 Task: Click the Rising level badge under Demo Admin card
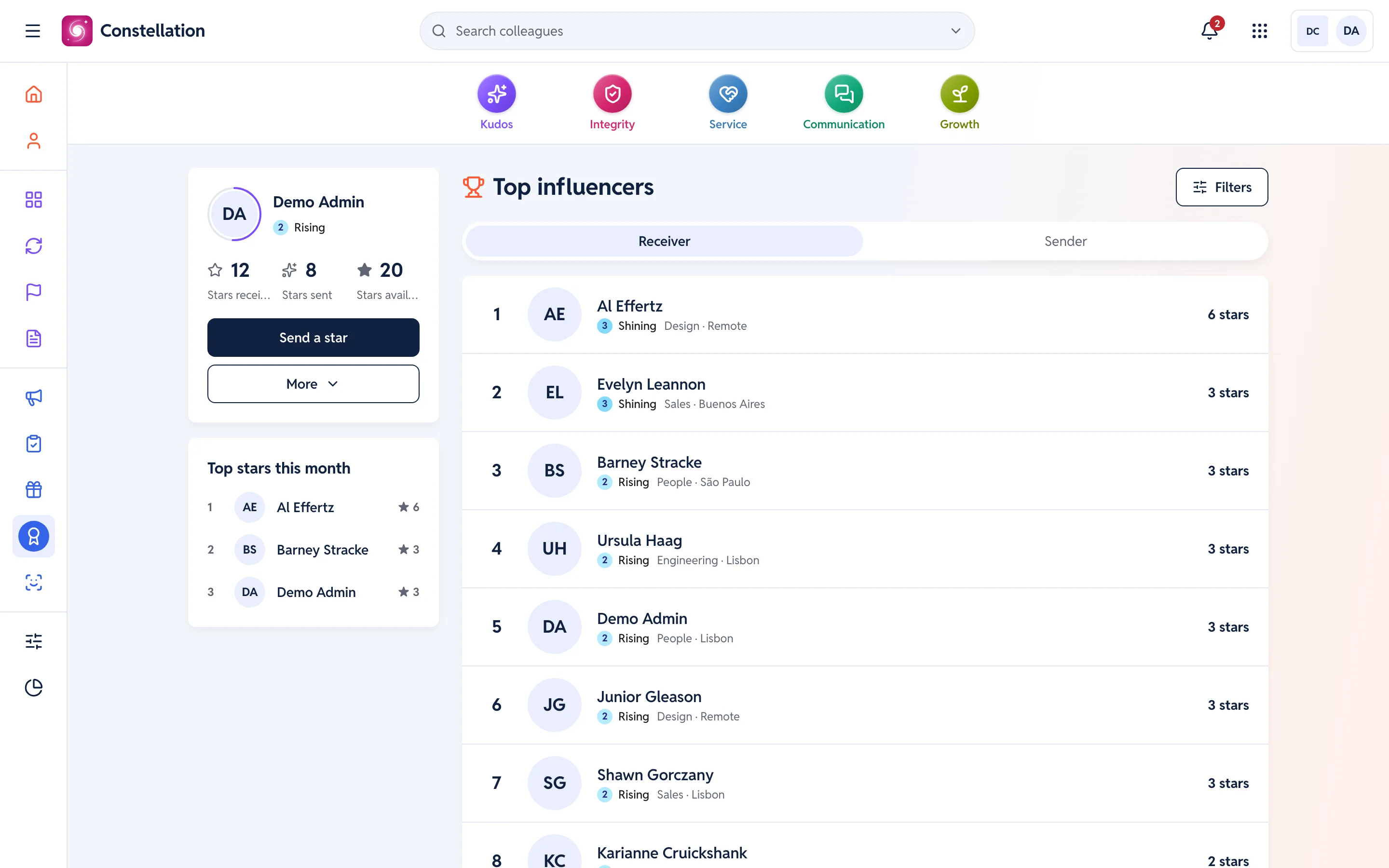pos(299,227)
